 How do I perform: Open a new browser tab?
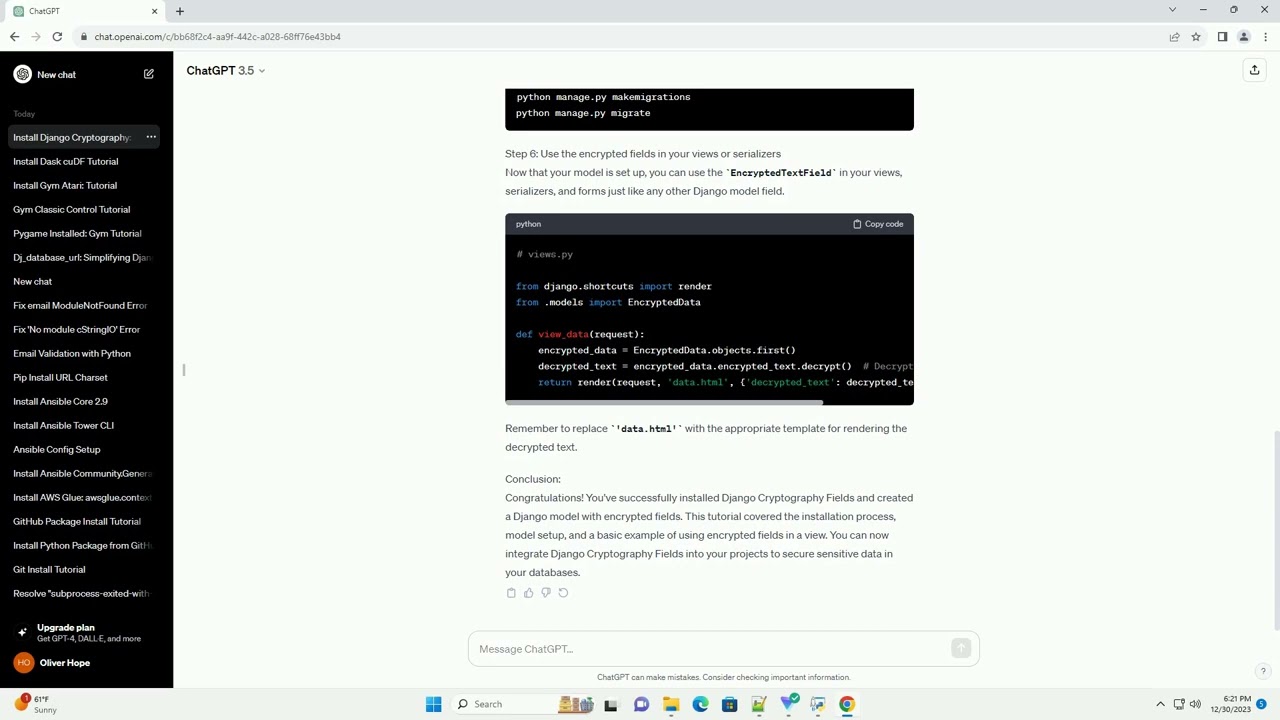point(180,11)
